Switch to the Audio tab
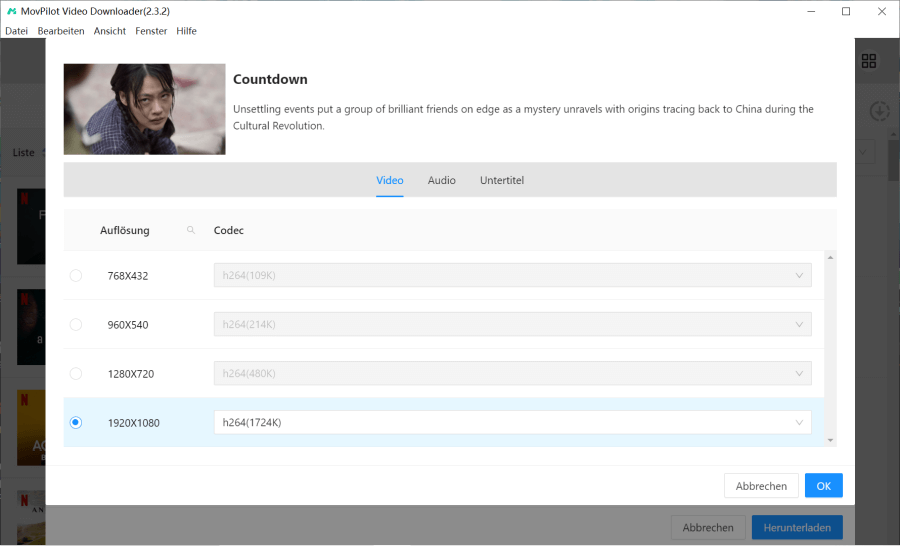900x546 pixels. [441, 181]
